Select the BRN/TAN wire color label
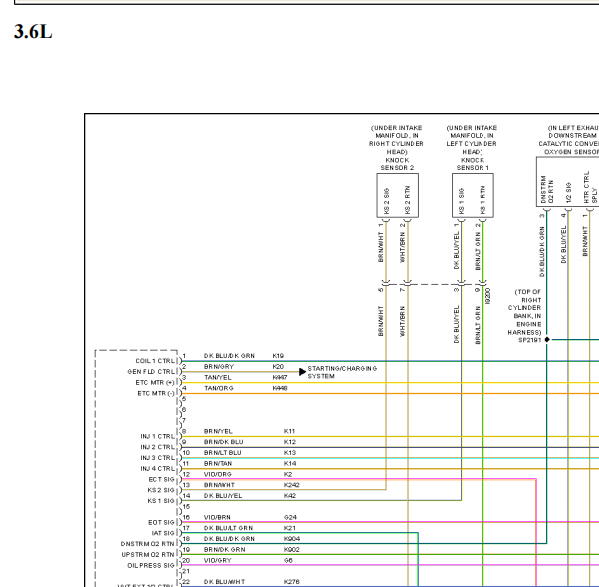 218,463
